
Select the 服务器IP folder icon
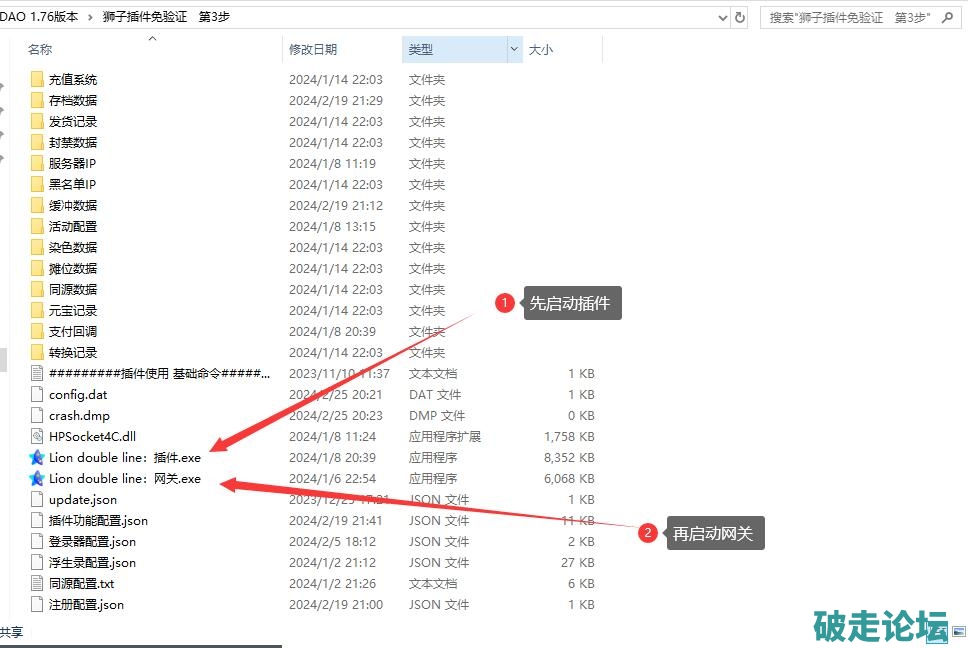(x=37, y=164)
